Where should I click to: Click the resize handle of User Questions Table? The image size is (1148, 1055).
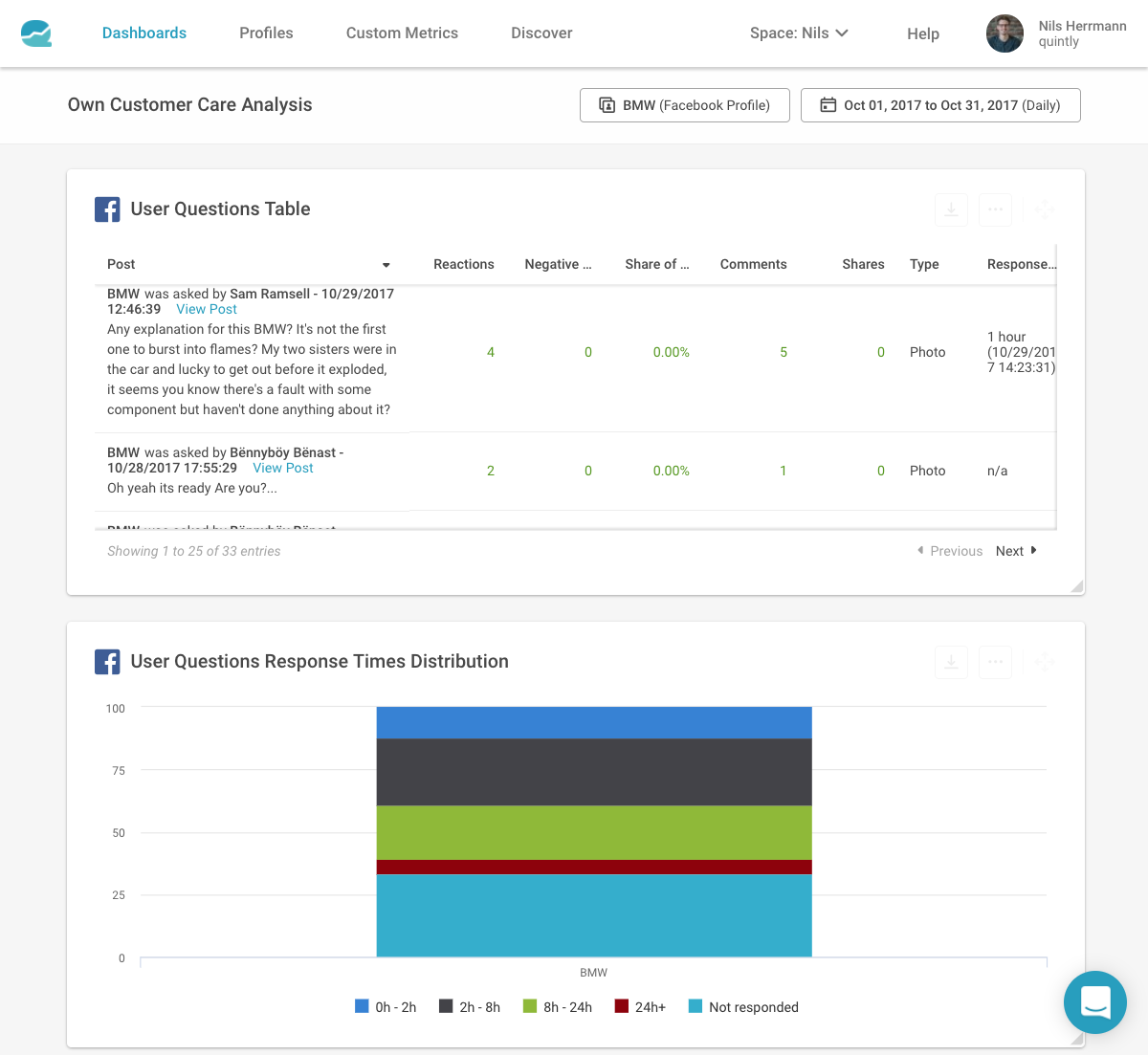click(1077, 586)
